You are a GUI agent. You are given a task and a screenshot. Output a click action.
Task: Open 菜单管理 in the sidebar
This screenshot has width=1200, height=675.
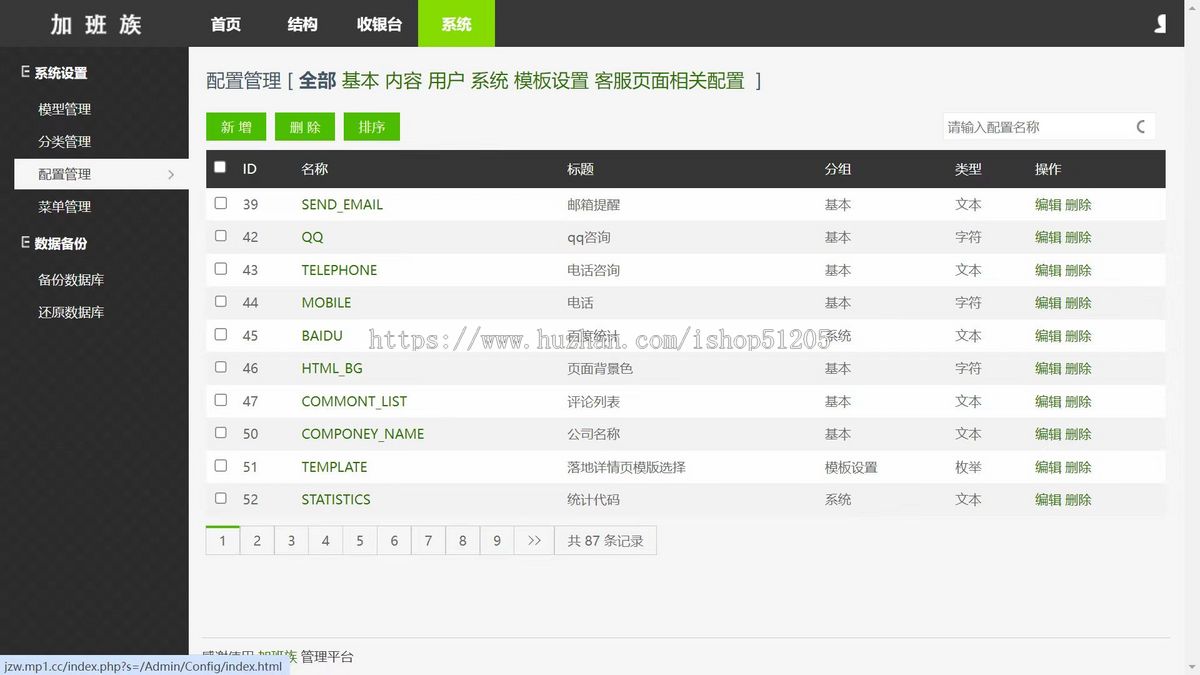pos(65,207)
